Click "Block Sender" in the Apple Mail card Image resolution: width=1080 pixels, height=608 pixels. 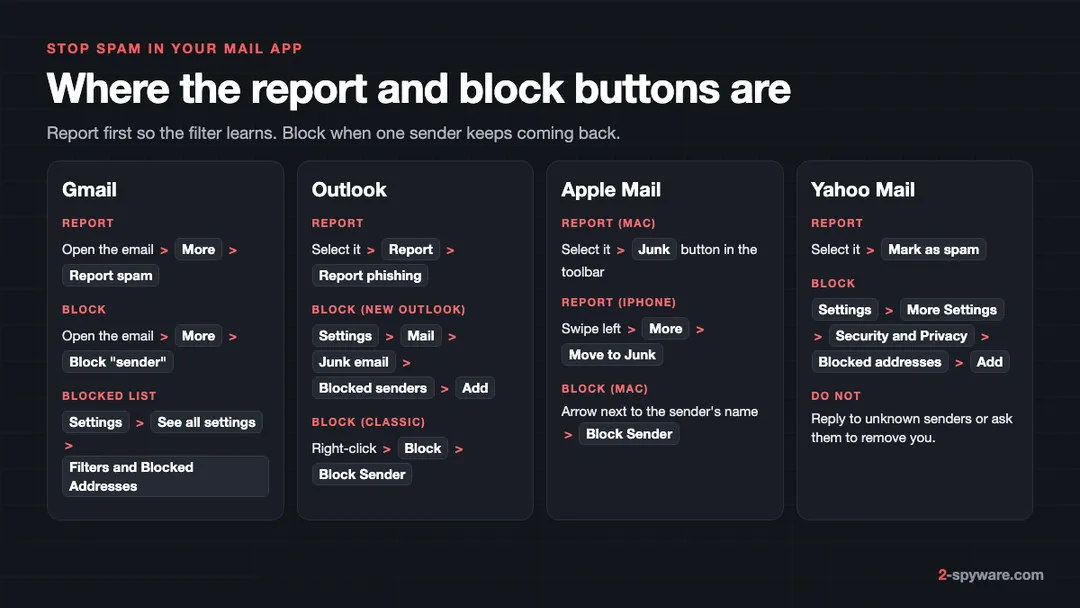tap(629, 434)
